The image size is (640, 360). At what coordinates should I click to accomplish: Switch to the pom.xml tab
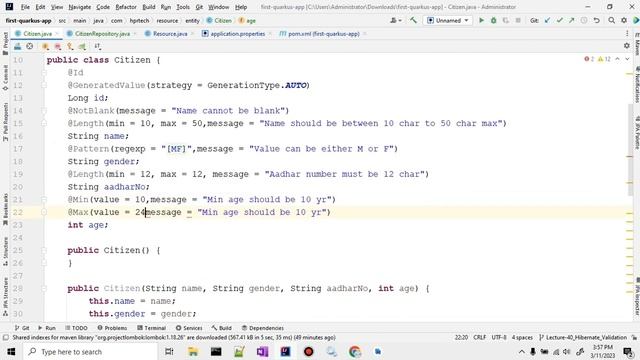click(324, 34)
